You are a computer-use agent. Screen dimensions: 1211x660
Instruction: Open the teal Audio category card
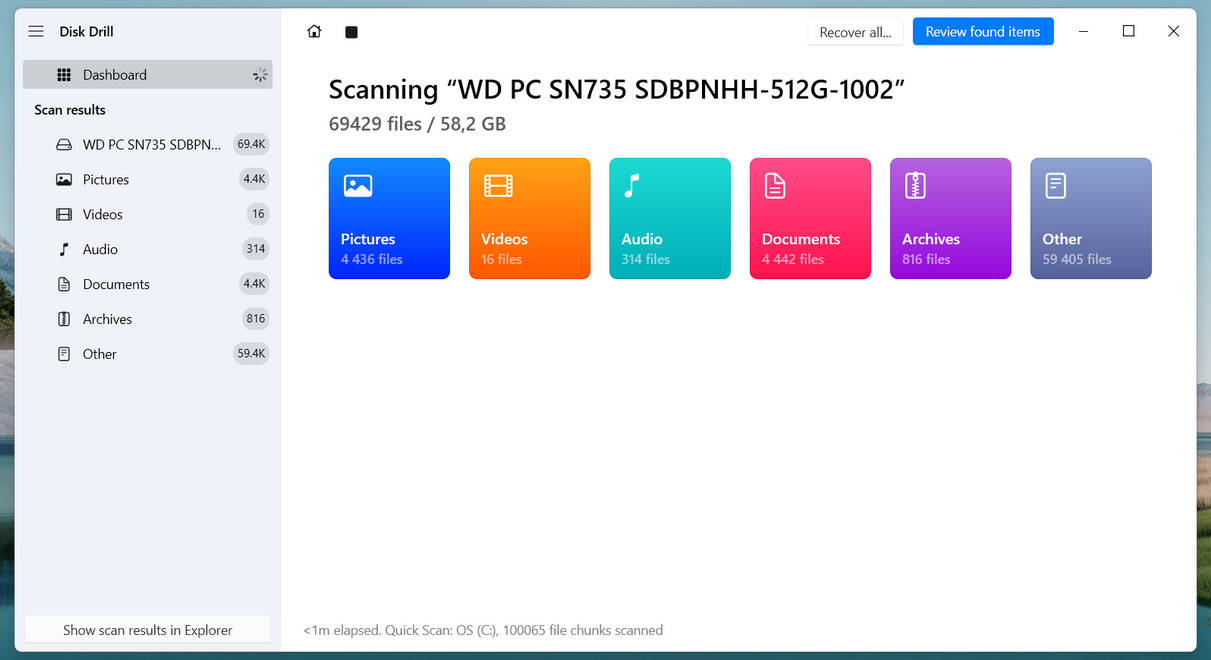(x=670, y=218)
